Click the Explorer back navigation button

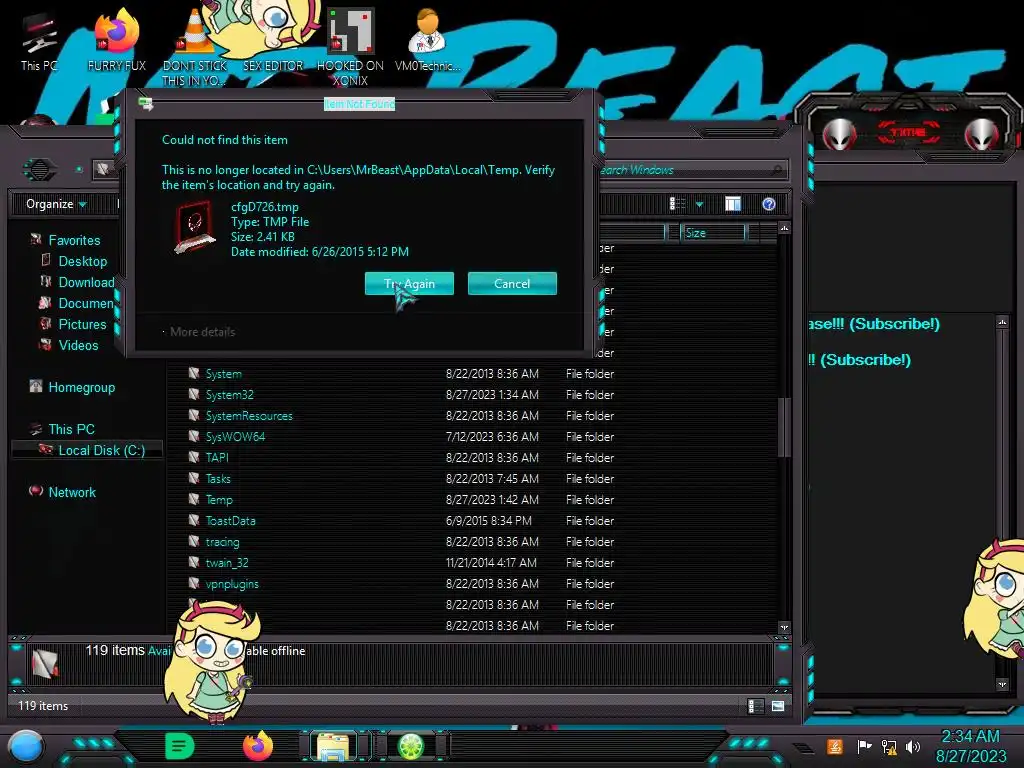[40, 170]
